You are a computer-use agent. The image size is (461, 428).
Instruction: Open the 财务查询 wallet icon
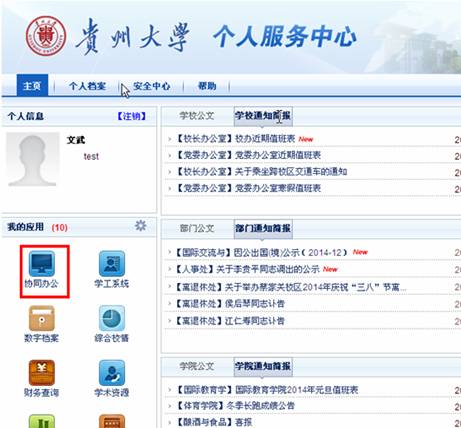pos(42,372)
